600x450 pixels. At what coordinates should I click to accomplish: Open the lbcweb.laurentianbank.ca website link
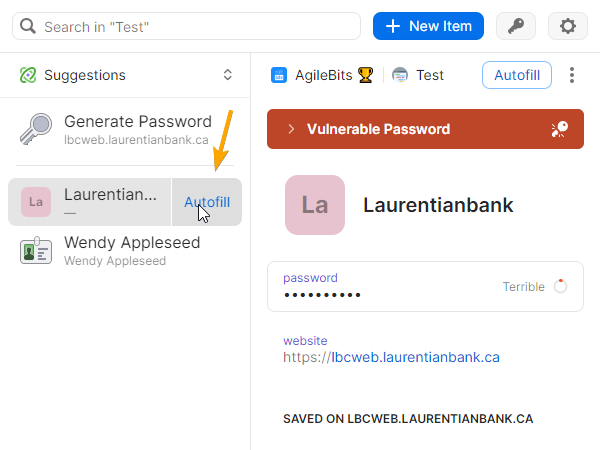click(x=415, y=356)
